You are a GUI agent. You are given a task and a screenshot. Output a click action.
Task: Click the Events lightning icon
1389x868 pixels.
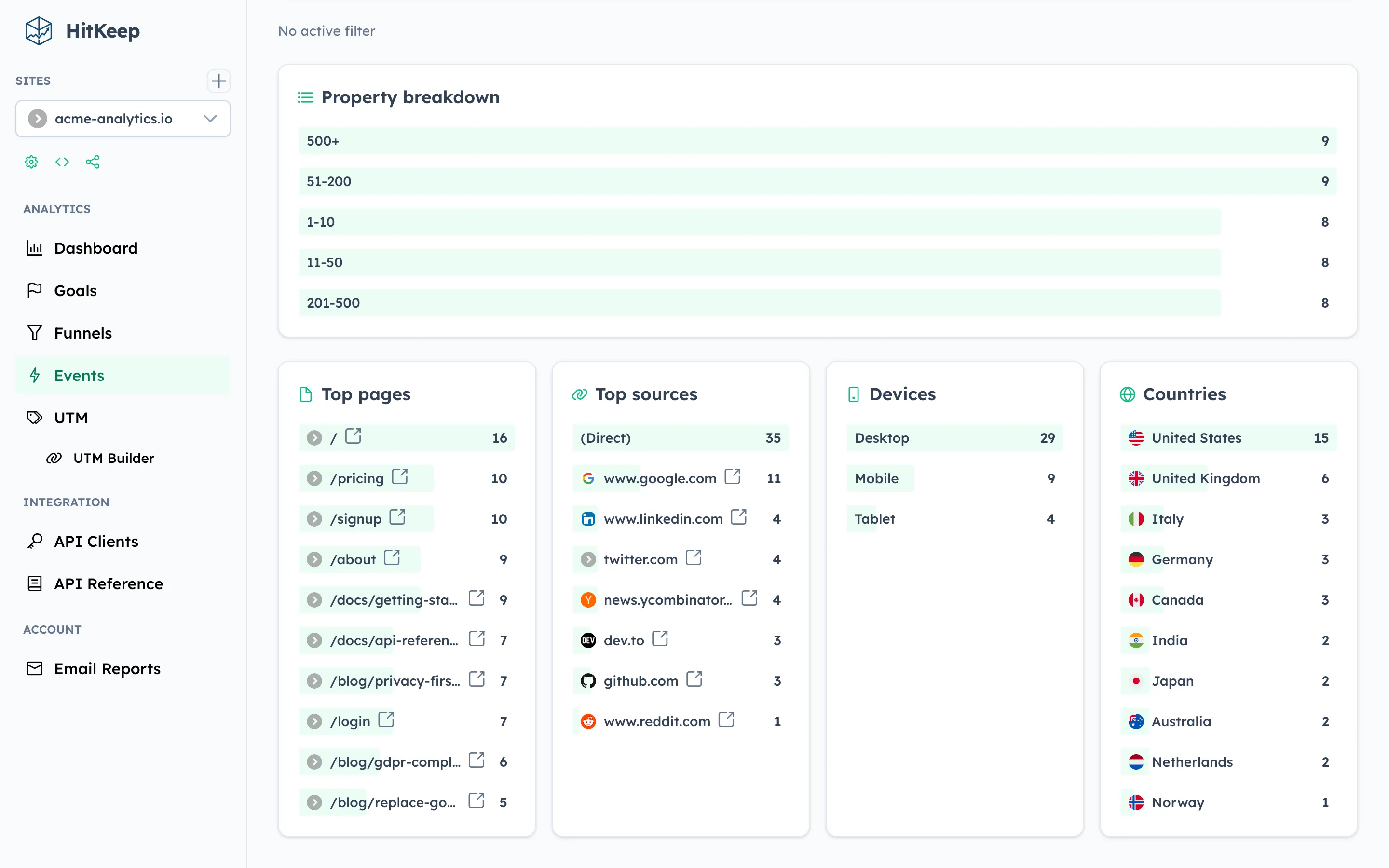tap(34, 376)
